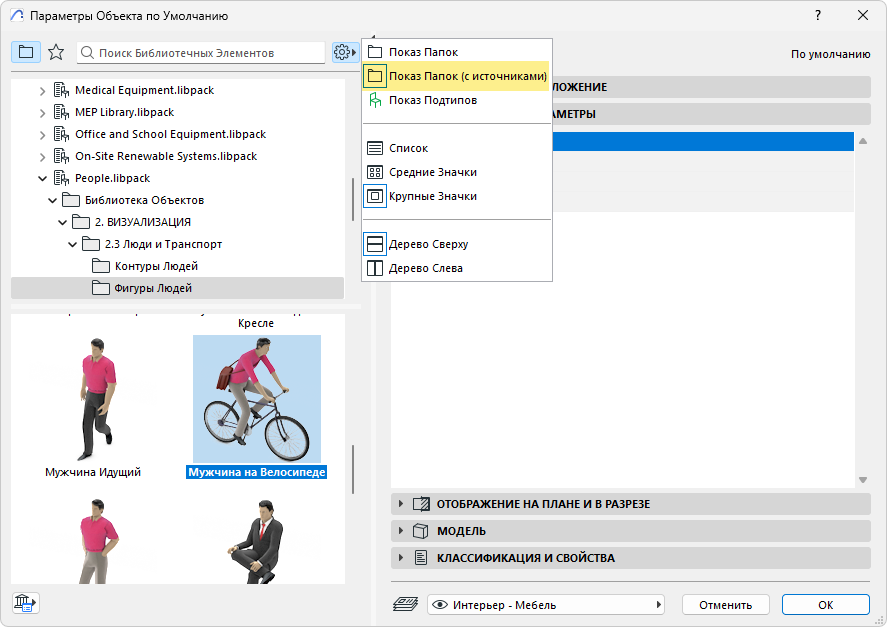Click 'Дерево Слева' split icon
The image size is (887, 627).
coord(375,268)
